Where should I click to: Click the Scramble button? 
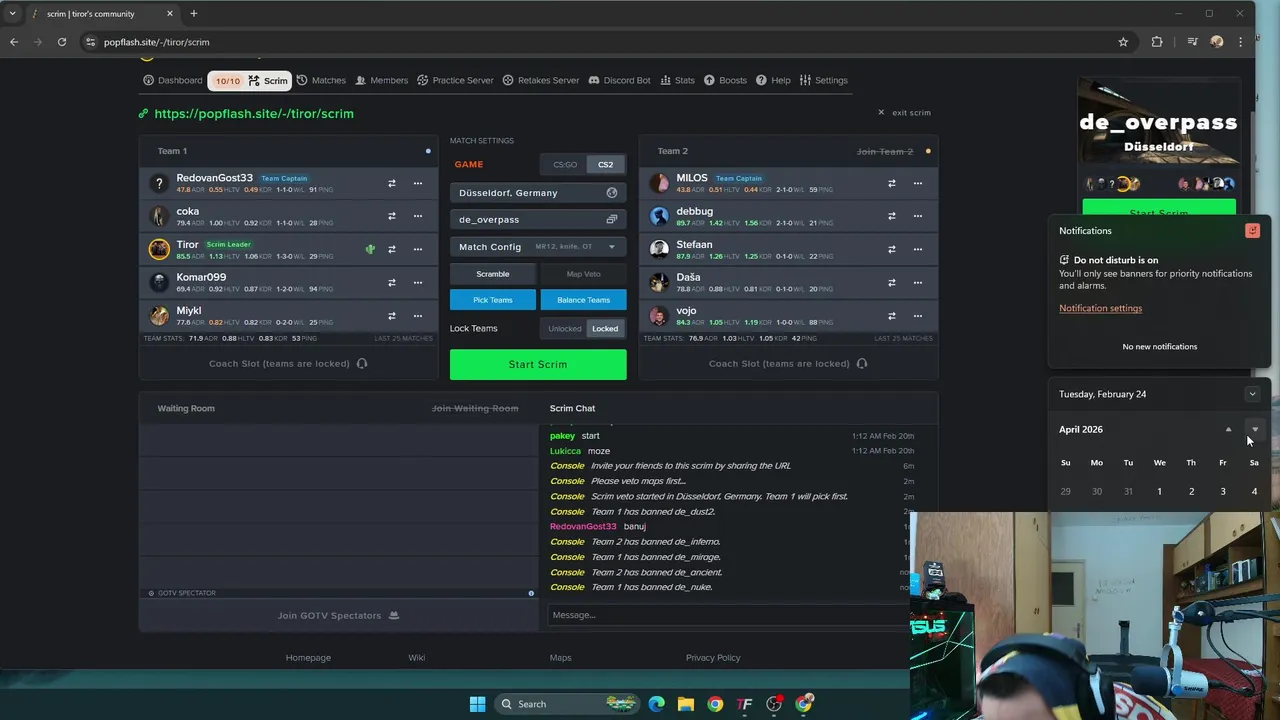click(493, 273)
